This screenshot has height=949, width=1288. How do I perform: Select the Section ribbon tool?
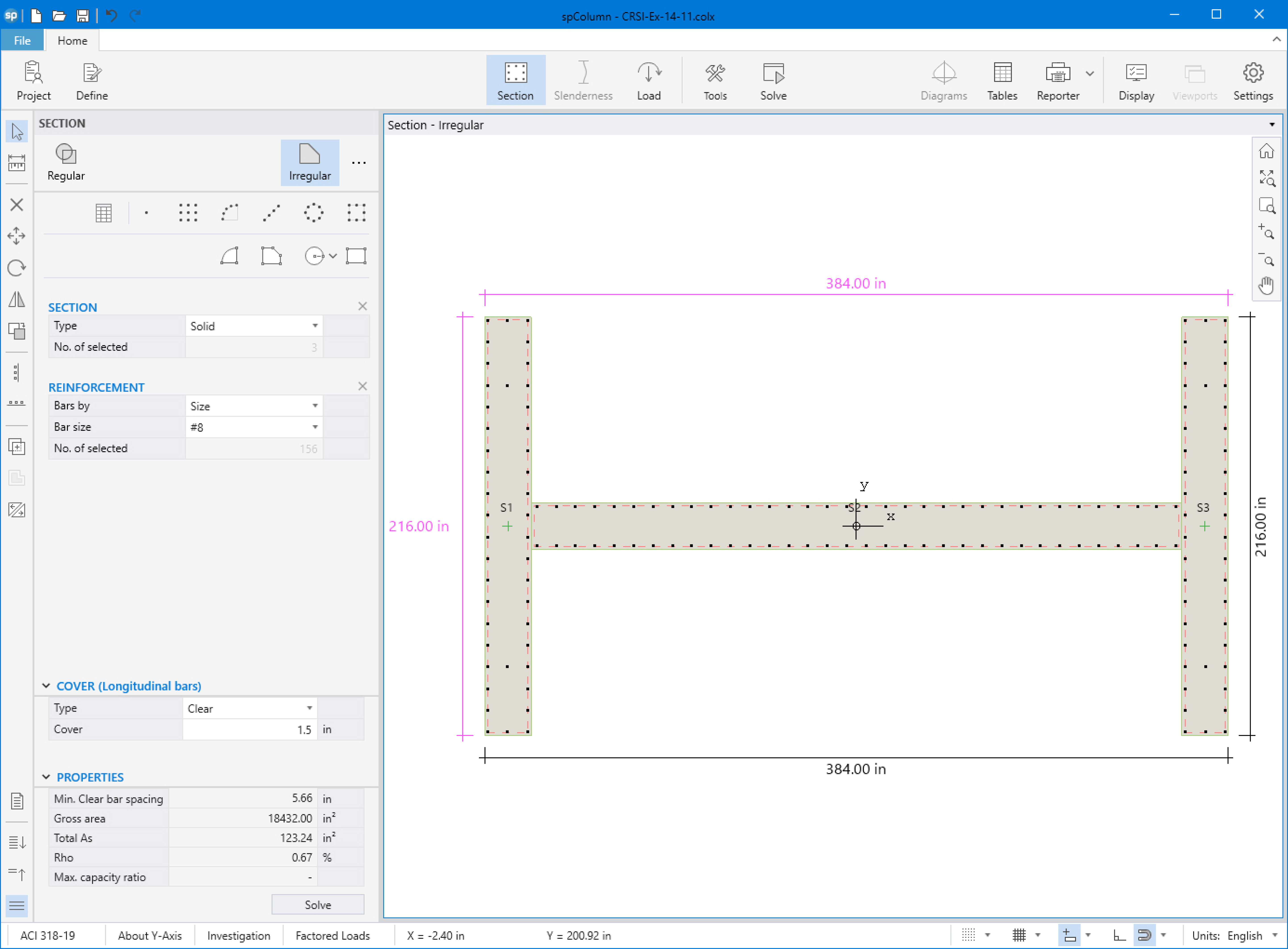click(515, 80)
